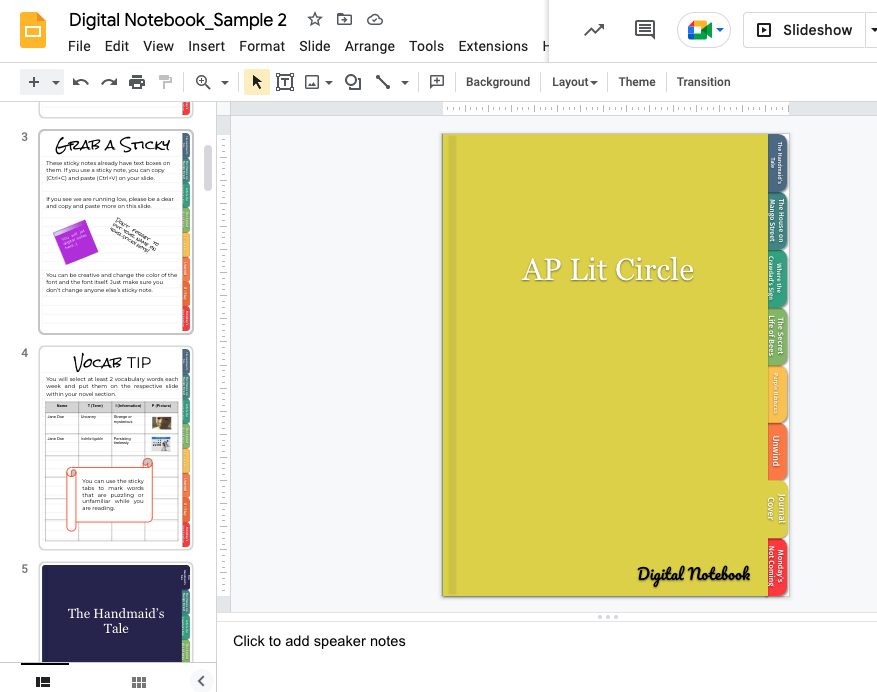Click the Journal Cover tab
877x692 pixels.
tap(777, 509)
